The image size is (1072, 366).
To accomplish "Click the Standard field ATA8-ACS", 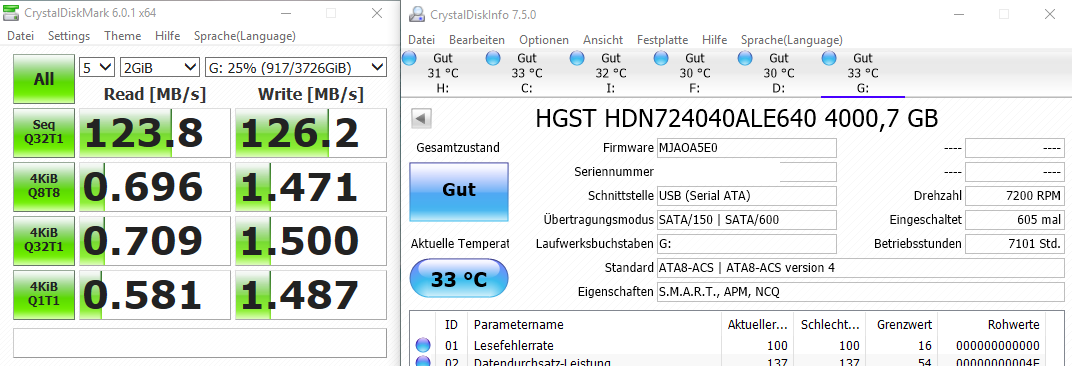I will pyautogui.click(x=861, y=267).
